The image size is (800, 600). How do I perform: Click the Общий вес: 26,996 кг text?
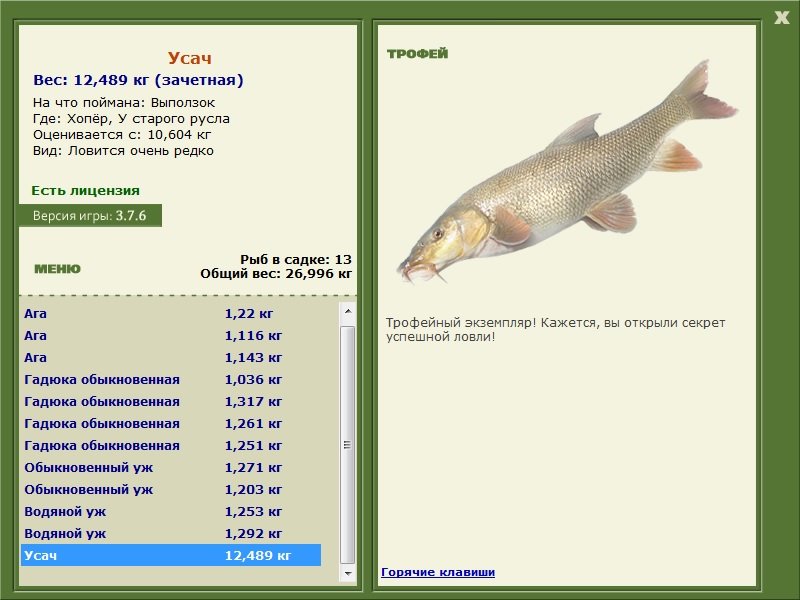276,273
